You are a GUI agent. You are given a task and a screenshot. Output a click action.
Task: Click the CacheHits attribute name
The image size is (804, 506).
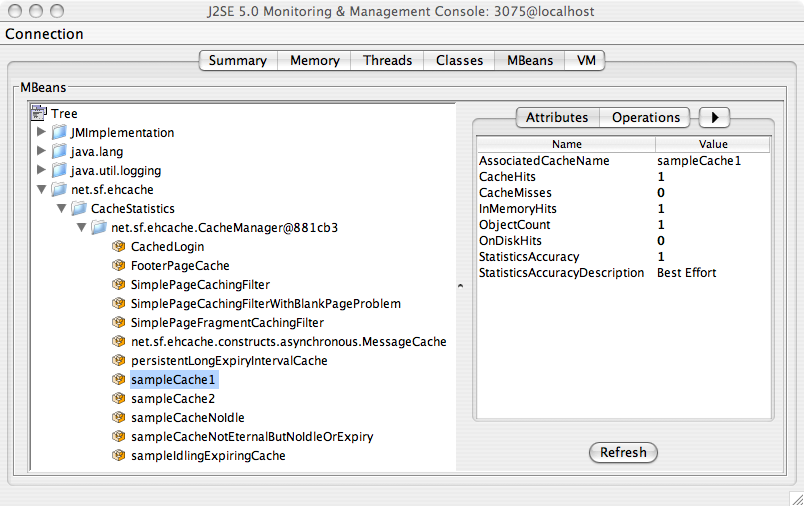[507, 176]
